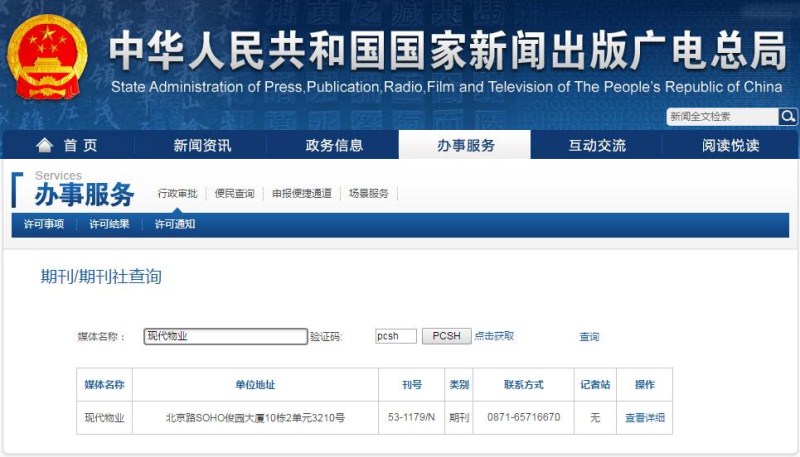The height and width of the screenshot is (457, 800).
Task: Click the home icon beside 首页
Action: [x=45, y=145]
